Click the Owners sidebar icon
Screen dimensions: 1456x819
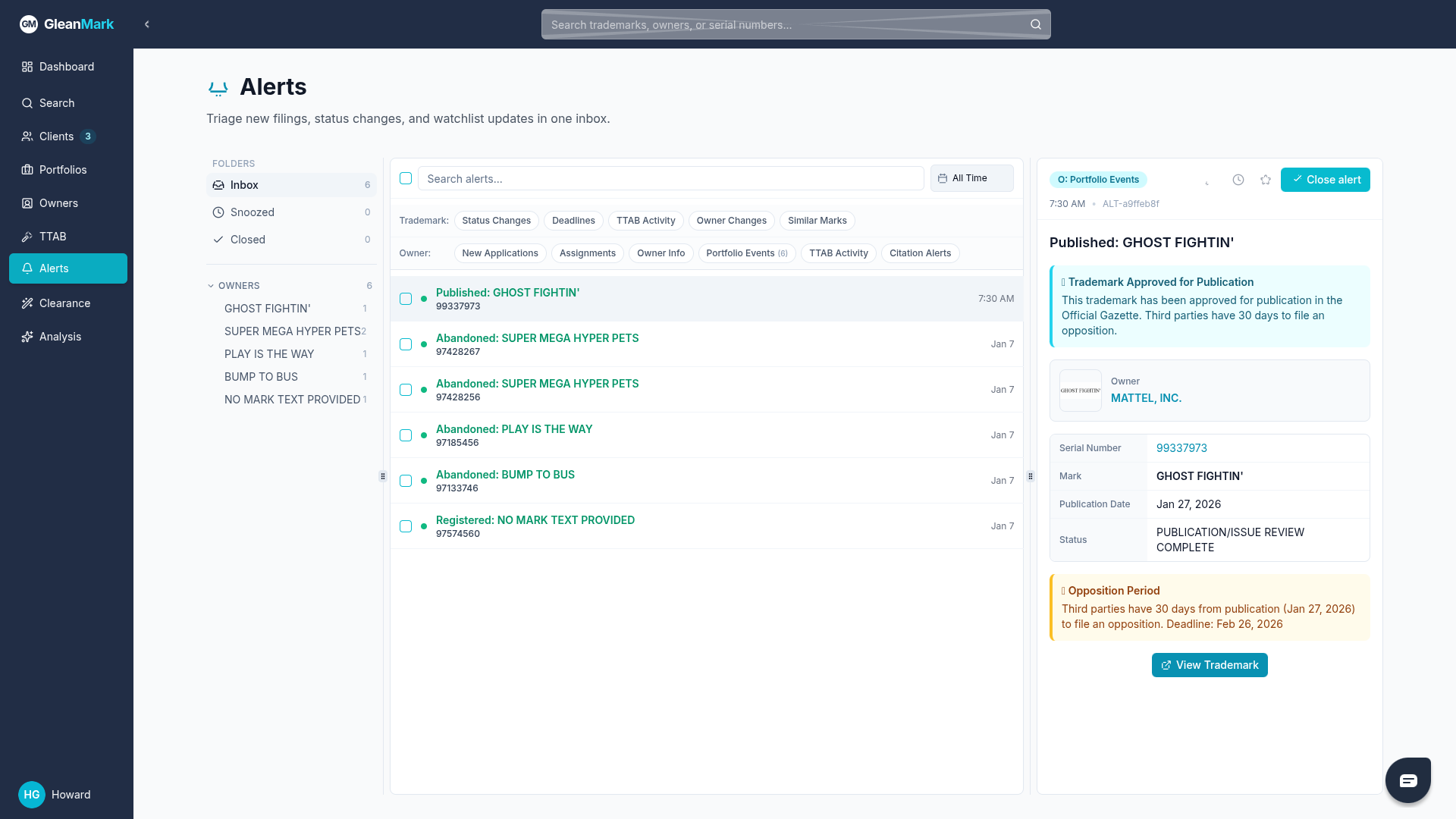27,203
